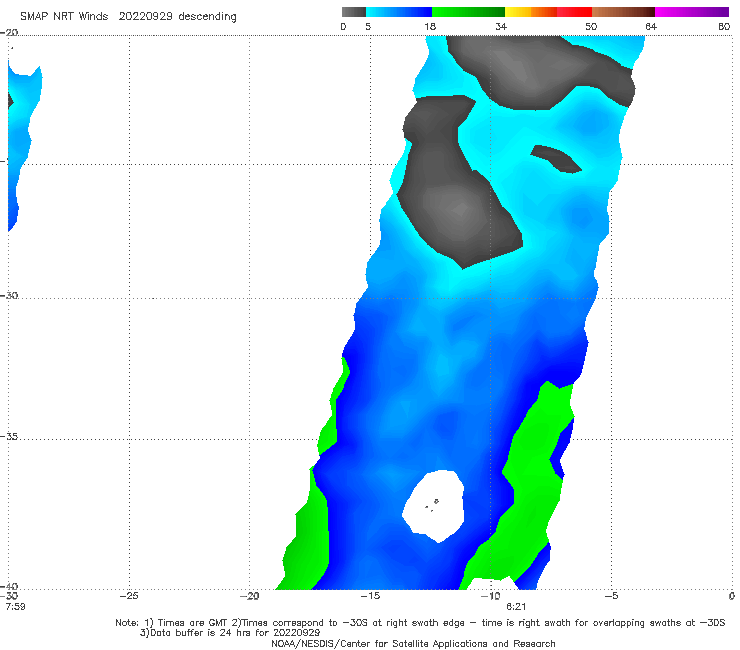Viewport: 740px width, 650px height.
Task: Click the small gray lens-shaped patch
Action: coord(555,159)
